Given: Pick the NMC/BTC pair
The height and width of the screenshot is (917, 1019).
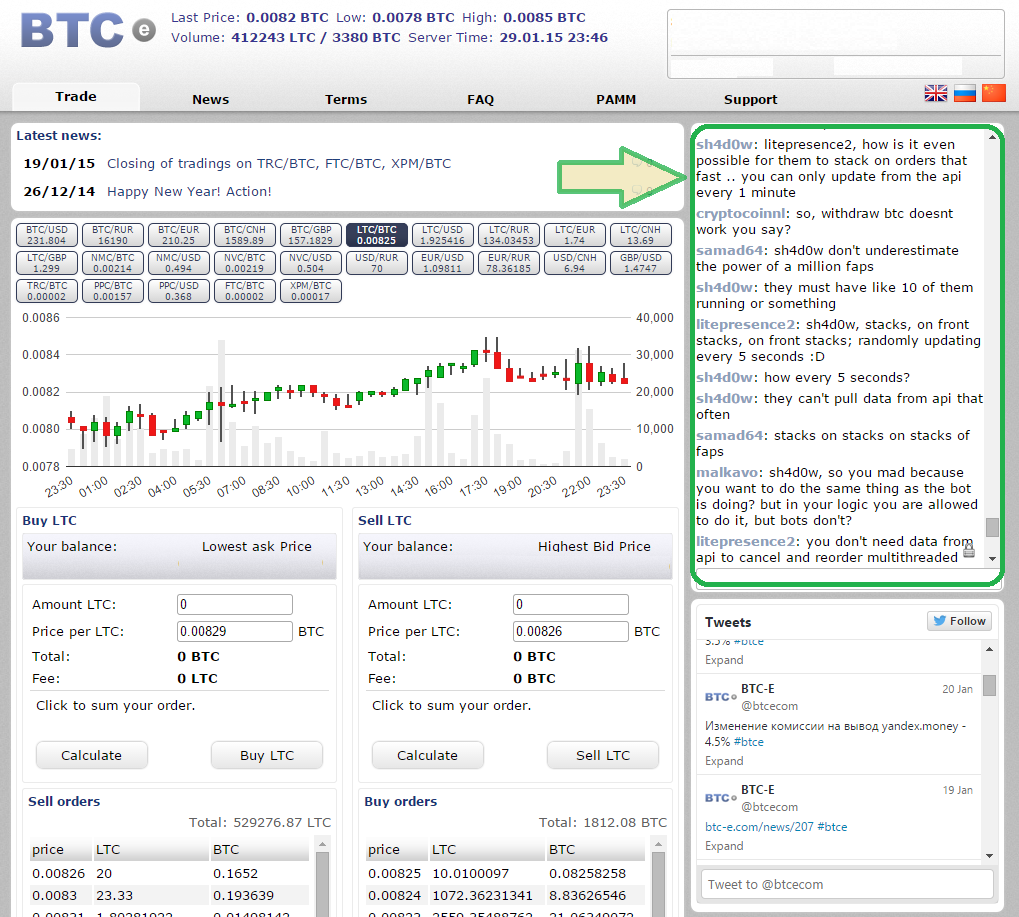Looking at the screenshot, I should (112, 263).
